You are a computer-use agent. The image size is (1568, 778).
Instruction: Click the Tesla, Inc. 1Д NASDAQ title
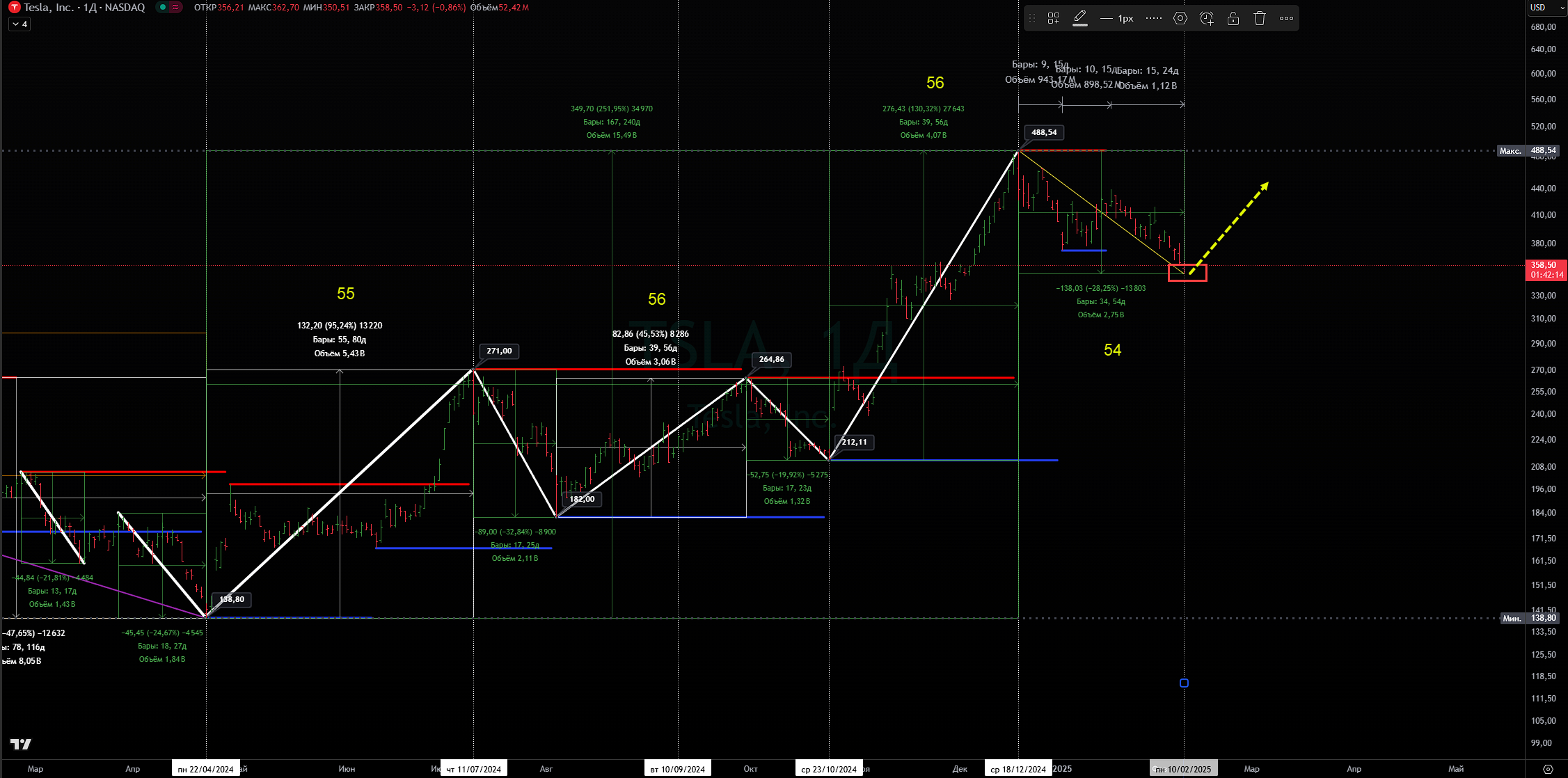[x=84, y=8]
